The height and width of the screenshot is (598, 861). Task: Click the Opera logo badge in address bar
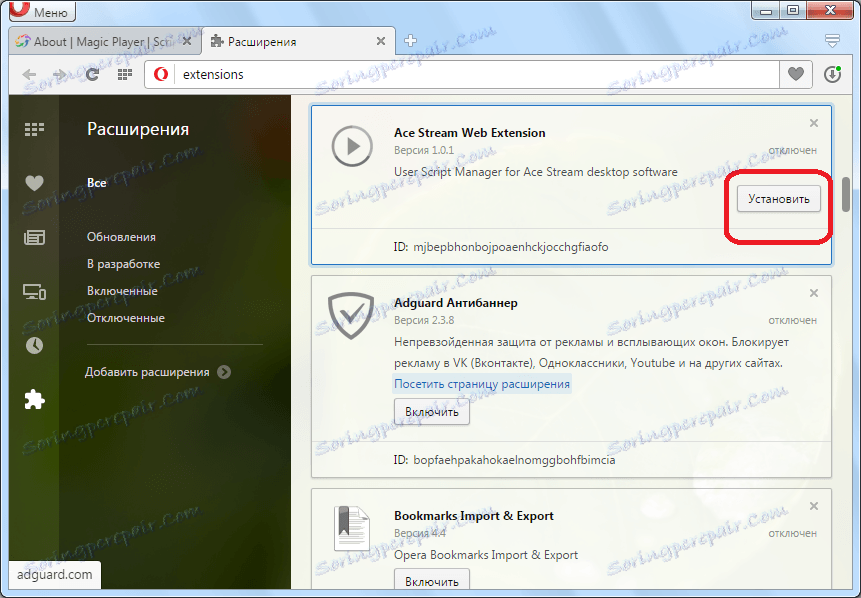tap(161, 74)
